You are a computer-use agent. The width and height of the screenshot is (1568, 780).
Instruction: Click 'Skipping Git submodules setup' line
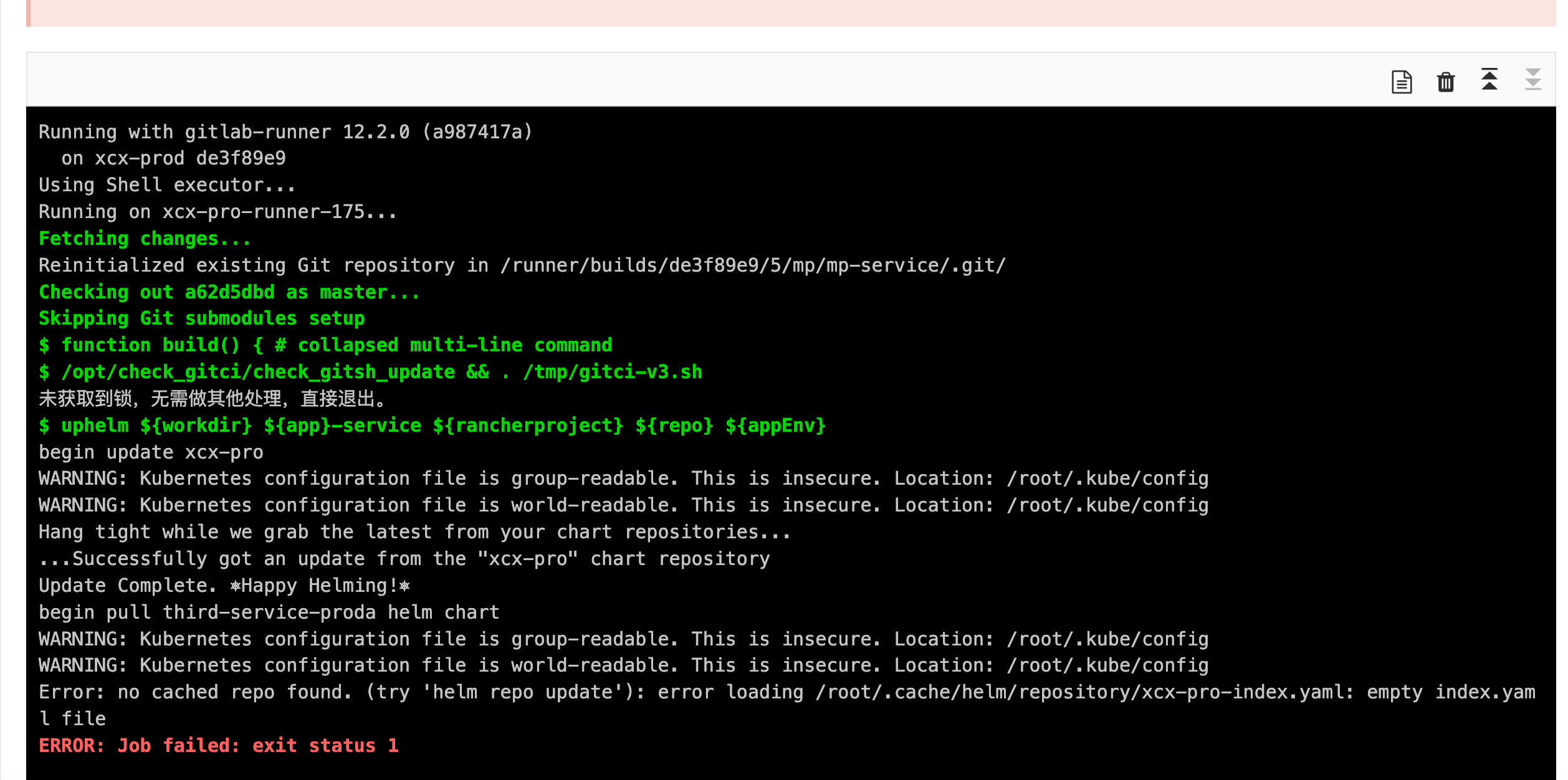pyautogui.click(x=202, y=318)
